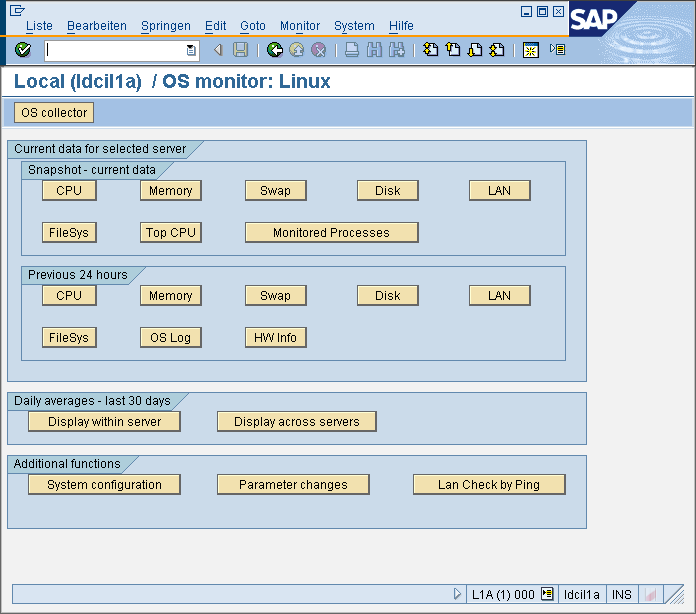Click the green Back arrow icon
The height and width of the screenshot is (614, 696).
coord(275,50)
